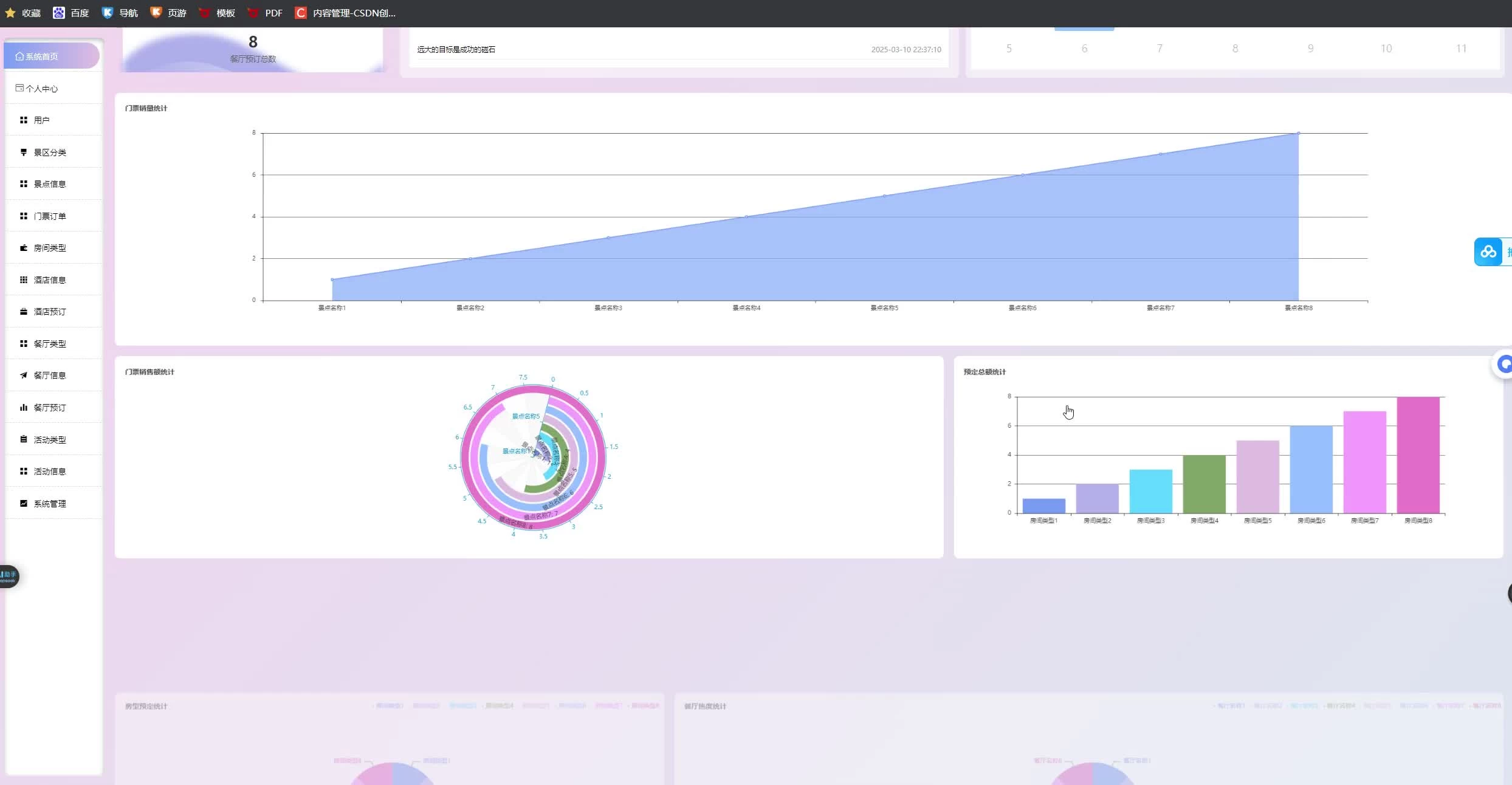
Task: Click the brush icon beside 景区分类
Action: coord(24,152)
